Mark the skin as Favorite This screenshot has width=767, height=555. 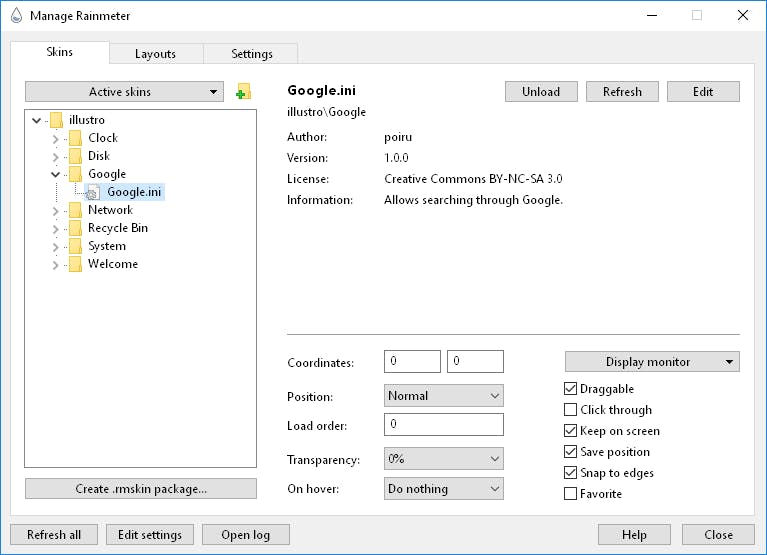click(x=571, y=494)
